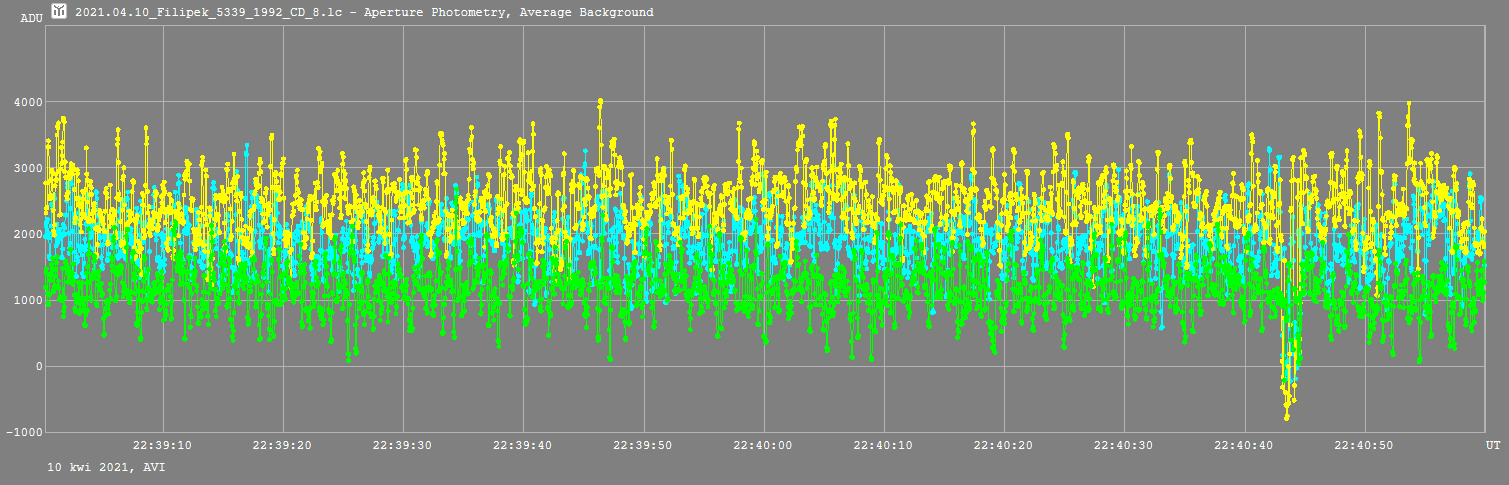1509x485 pixels.
Task: Click the 22:40:10 time label
Action: point(884,445)
